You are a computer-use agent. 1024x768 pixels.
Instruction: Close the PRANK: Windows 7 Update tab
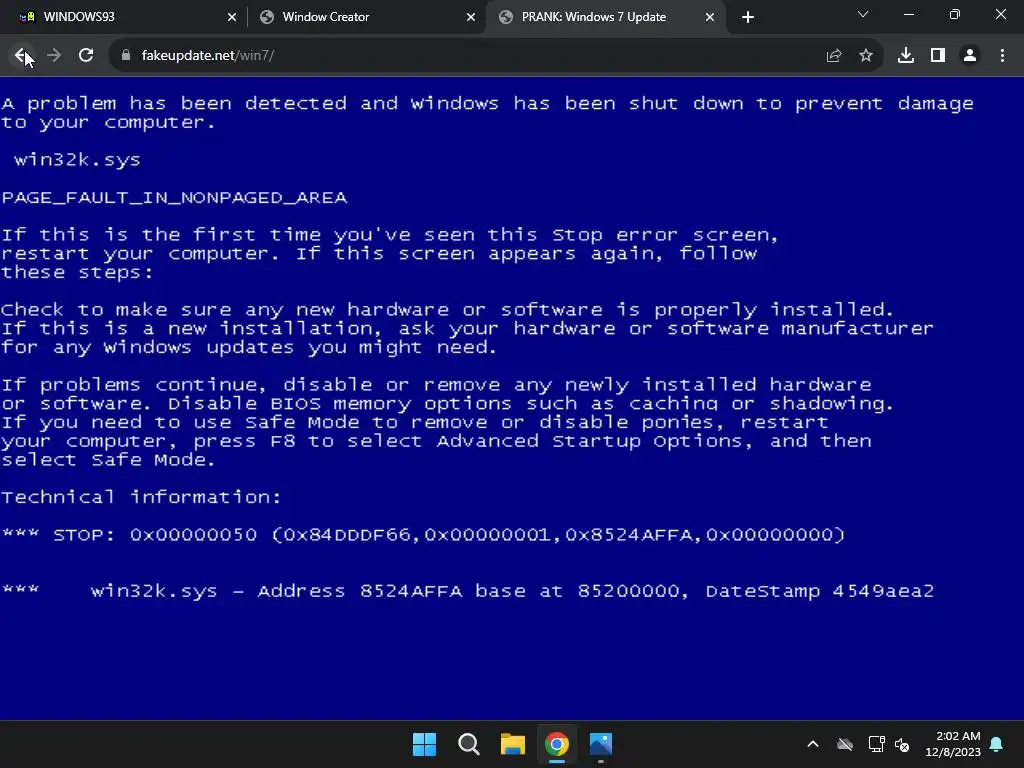pyautogui.click(x=710, y=17)
